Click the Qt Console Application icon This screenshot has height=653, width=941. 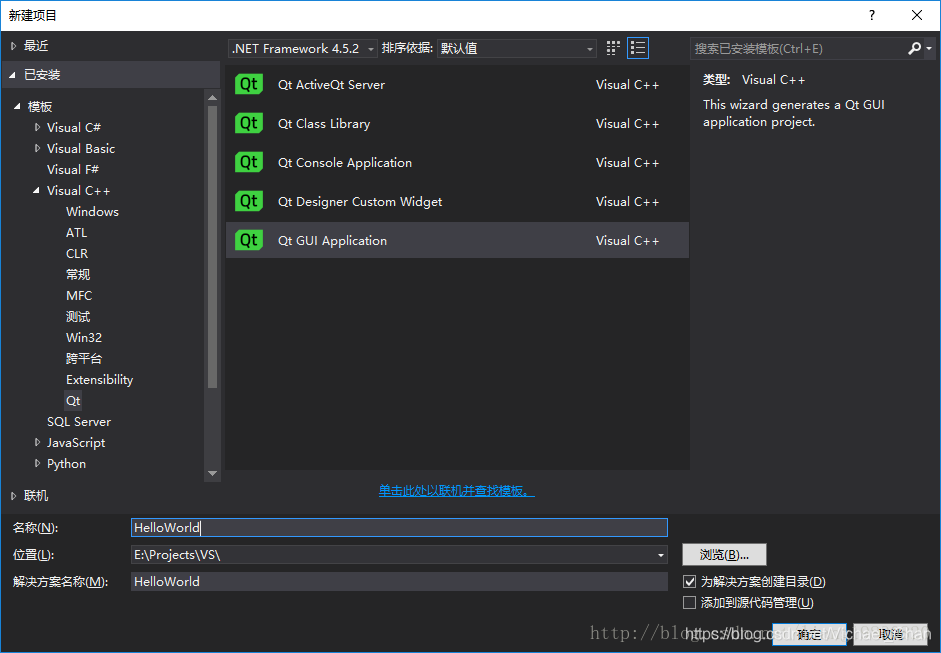click(x=249, y=163)
